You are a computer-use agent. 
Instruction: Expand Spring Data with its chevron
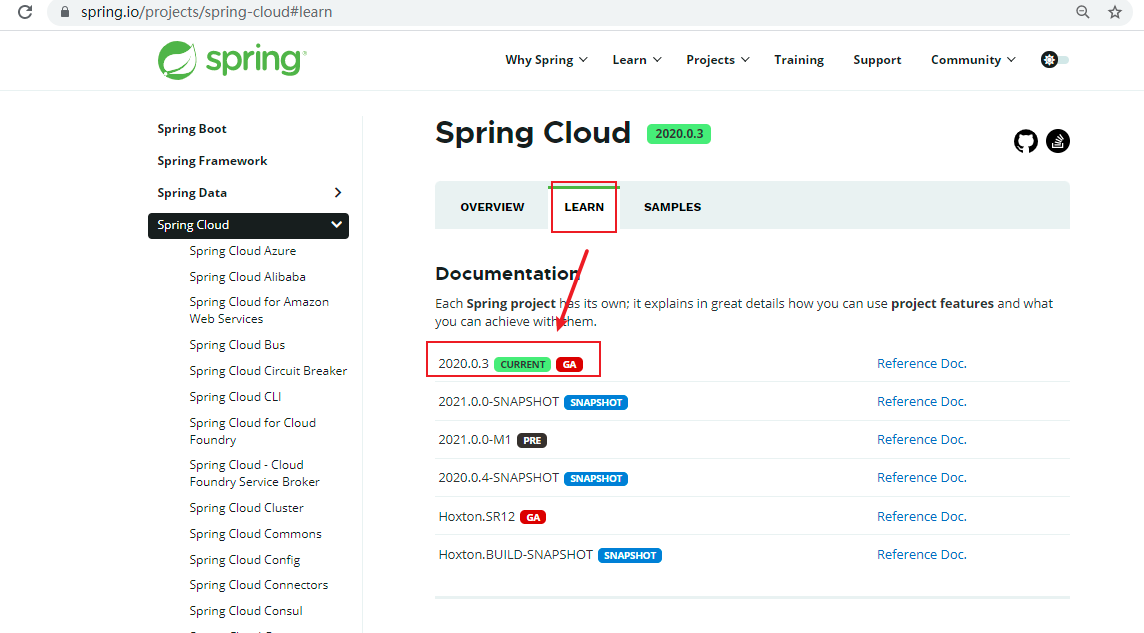[338, 193]
